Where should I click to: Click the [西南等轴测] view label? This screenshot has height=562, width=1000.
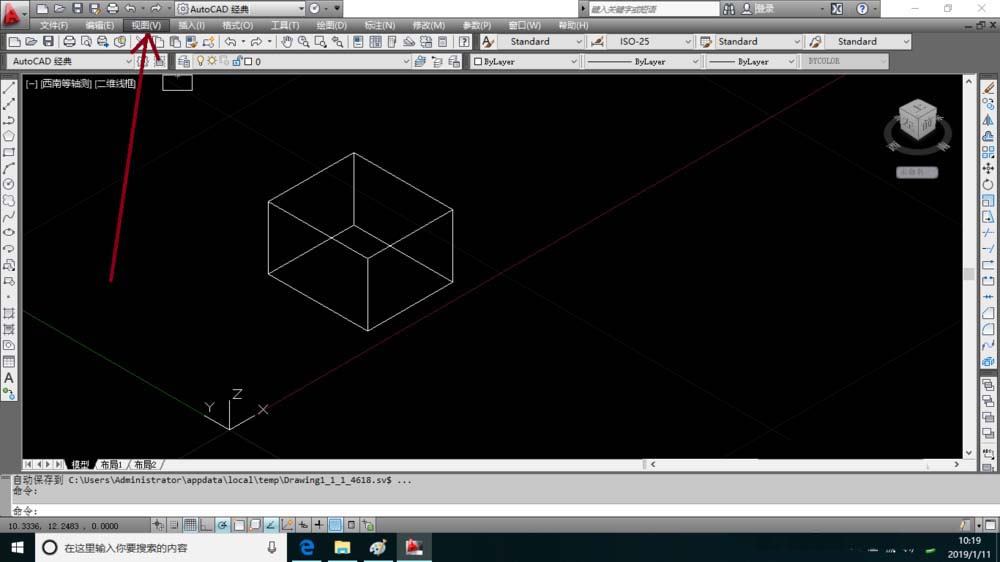tap(66, 84)
